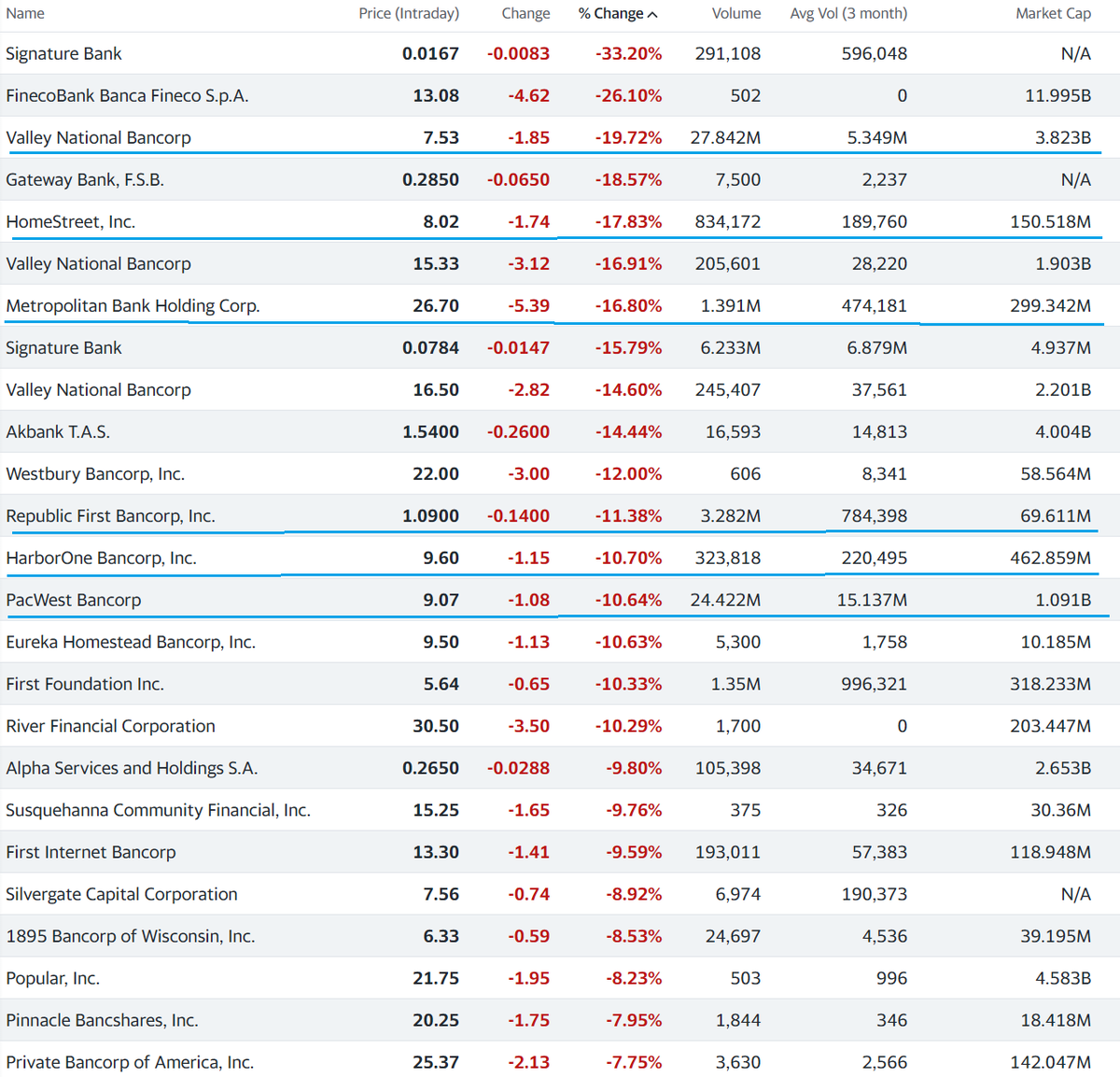Open Westbury Bancorp, Inc. link

click(95, 473)
